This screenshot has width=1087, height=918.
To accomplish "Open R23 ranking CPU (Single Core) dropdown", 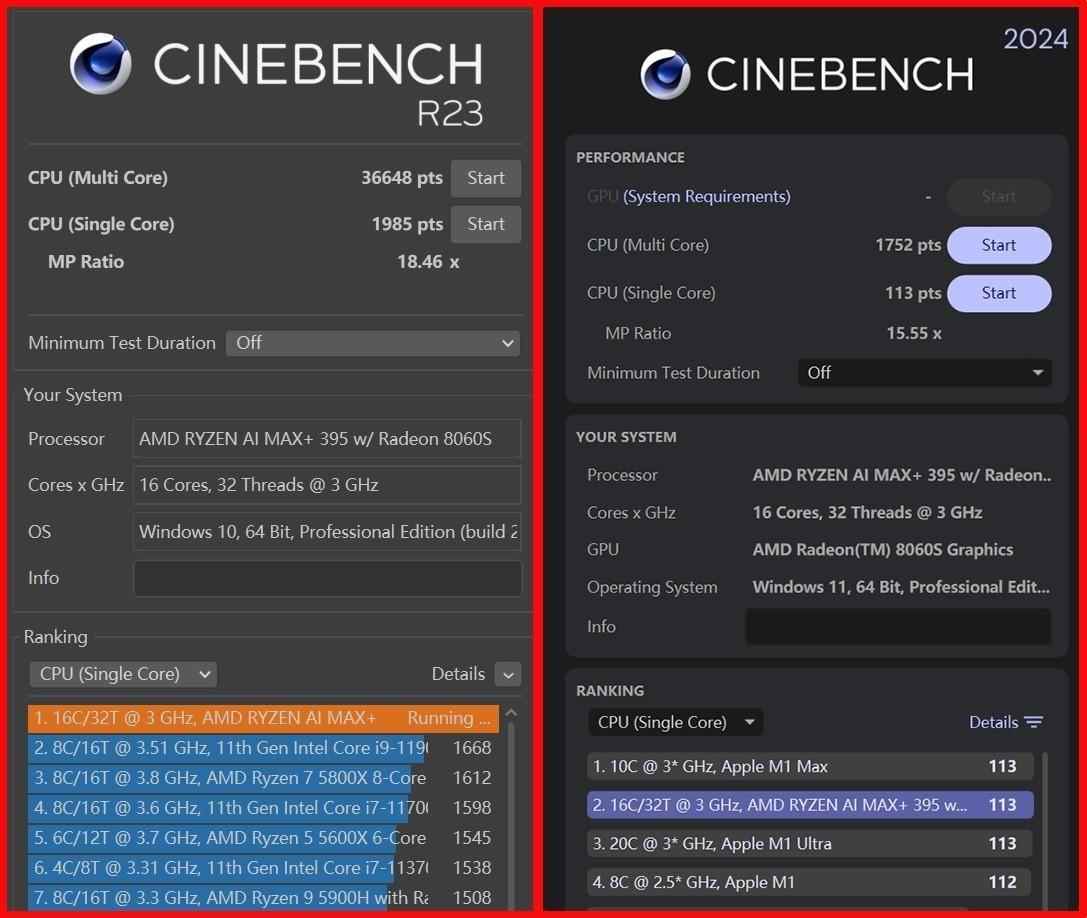I will coord(123,674).
